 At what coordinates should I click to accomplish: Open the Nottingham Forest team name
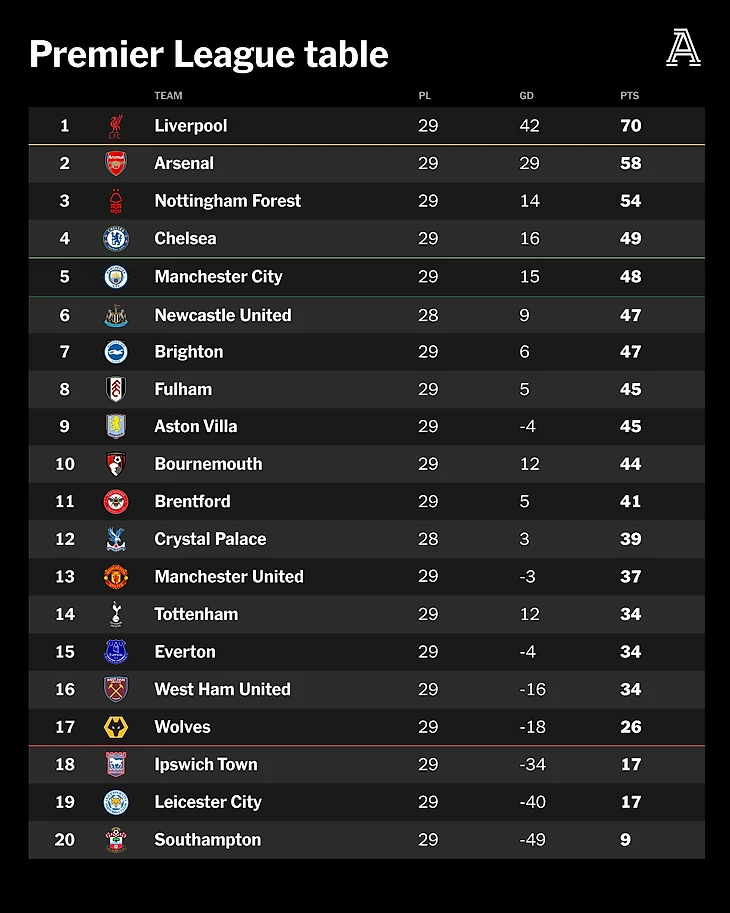[227, 201]
